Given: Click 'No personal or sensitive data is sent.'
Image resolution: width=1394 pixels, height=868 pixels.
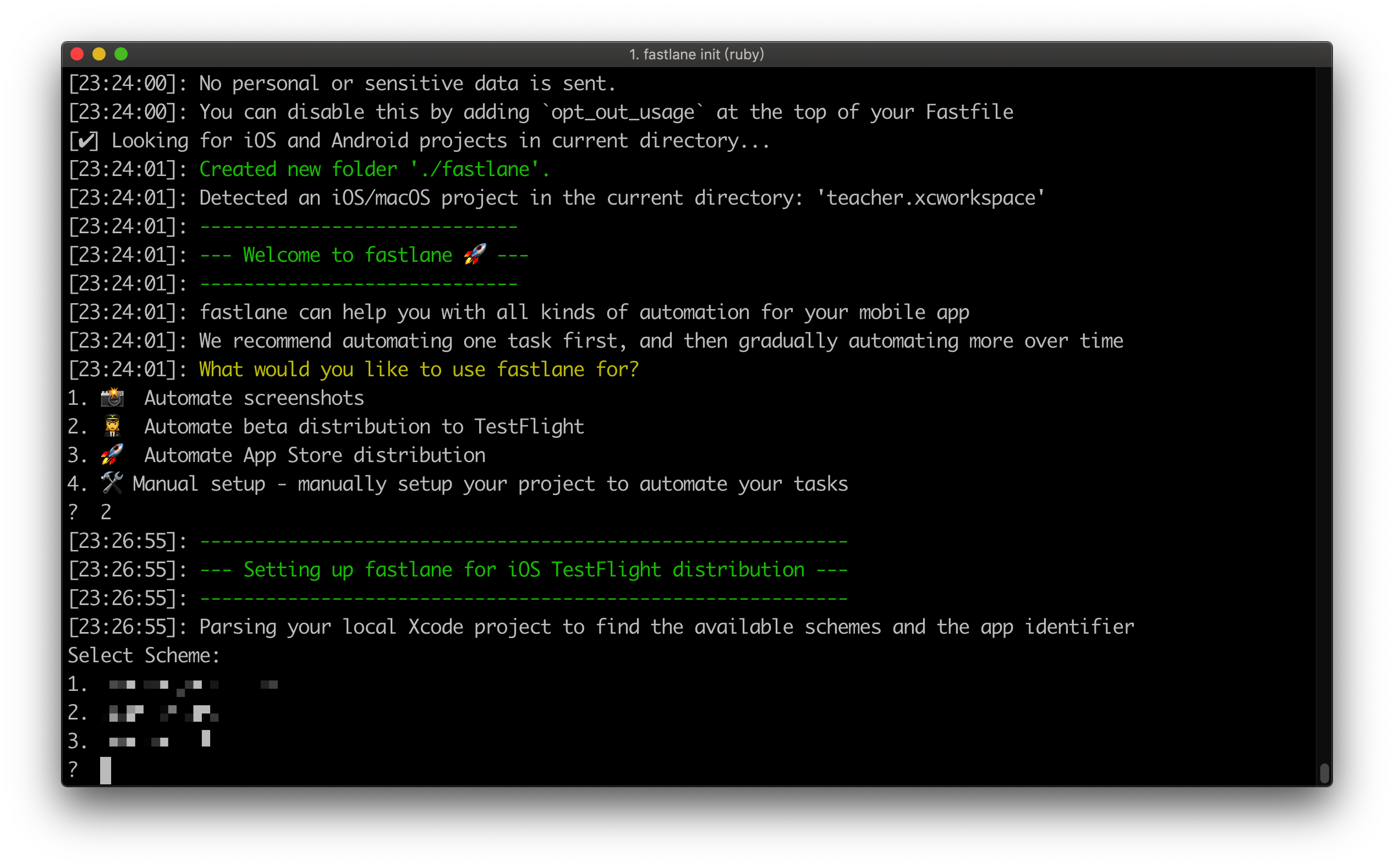Looking at the screenshot, I should (x=407, y=83).
